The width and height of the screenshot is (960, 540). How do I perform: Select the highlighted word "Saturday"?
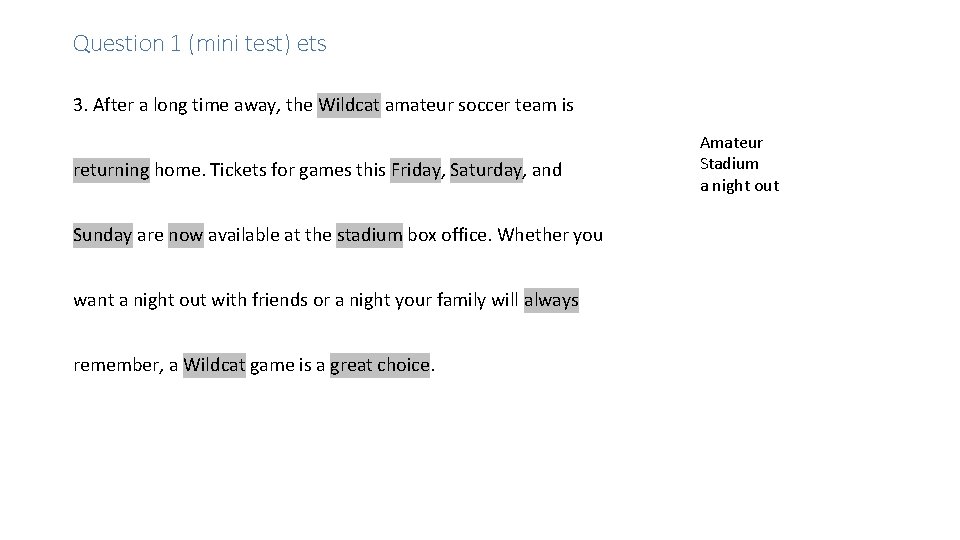487,170
